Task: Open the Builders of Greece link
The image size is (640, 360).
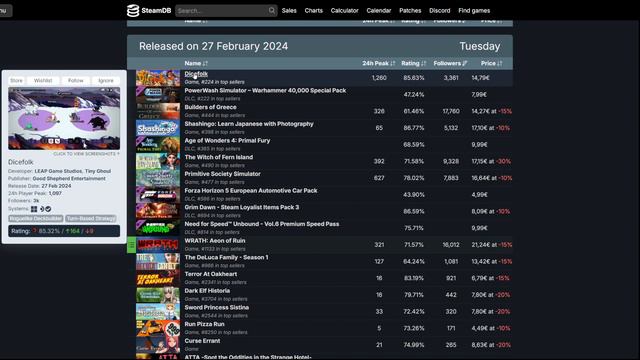Action: pyautogui.click(x=210, y=107)
